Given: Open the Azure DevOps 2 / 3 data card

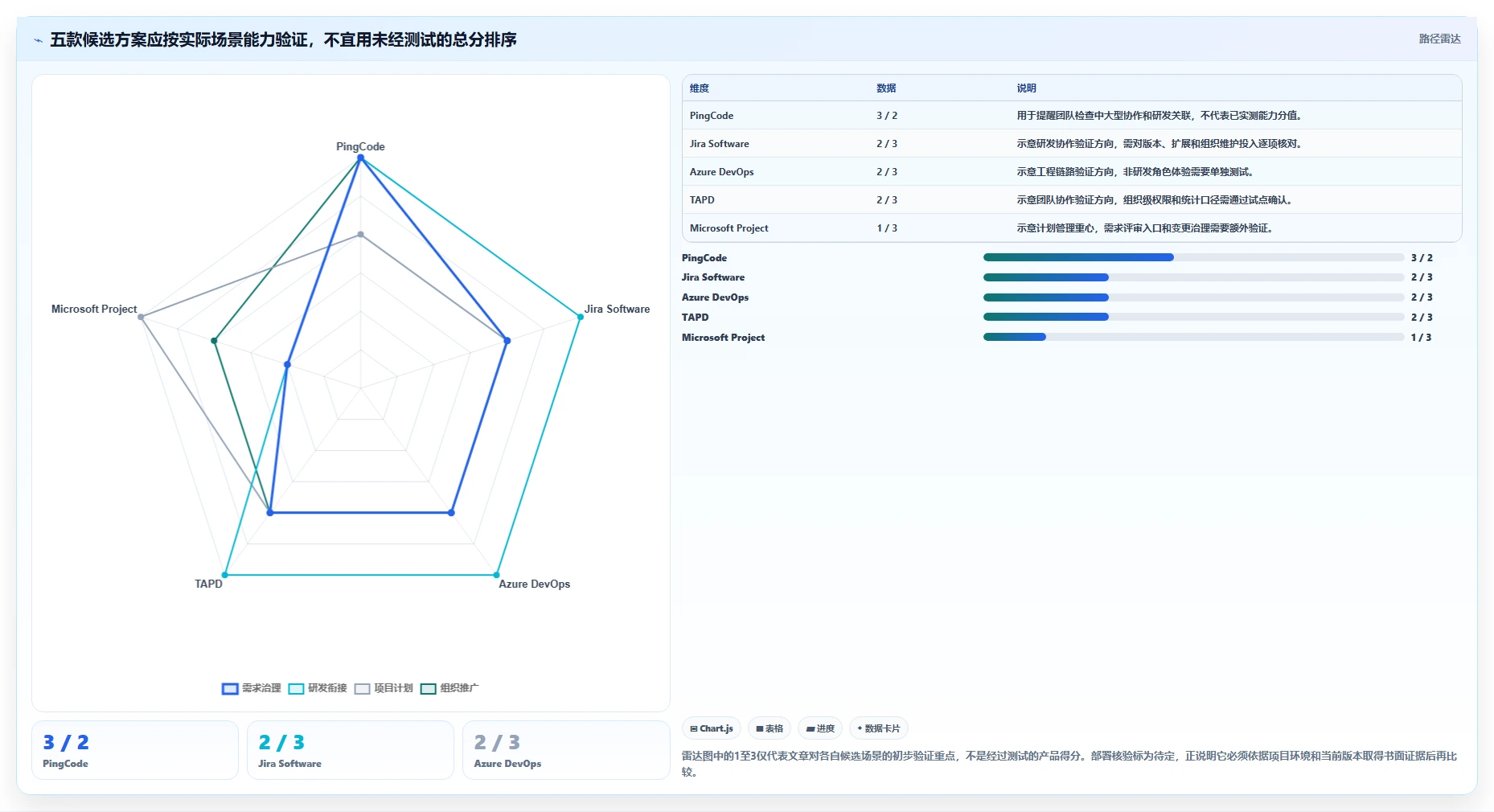Looking at the screenshot, I should (566, 750).
